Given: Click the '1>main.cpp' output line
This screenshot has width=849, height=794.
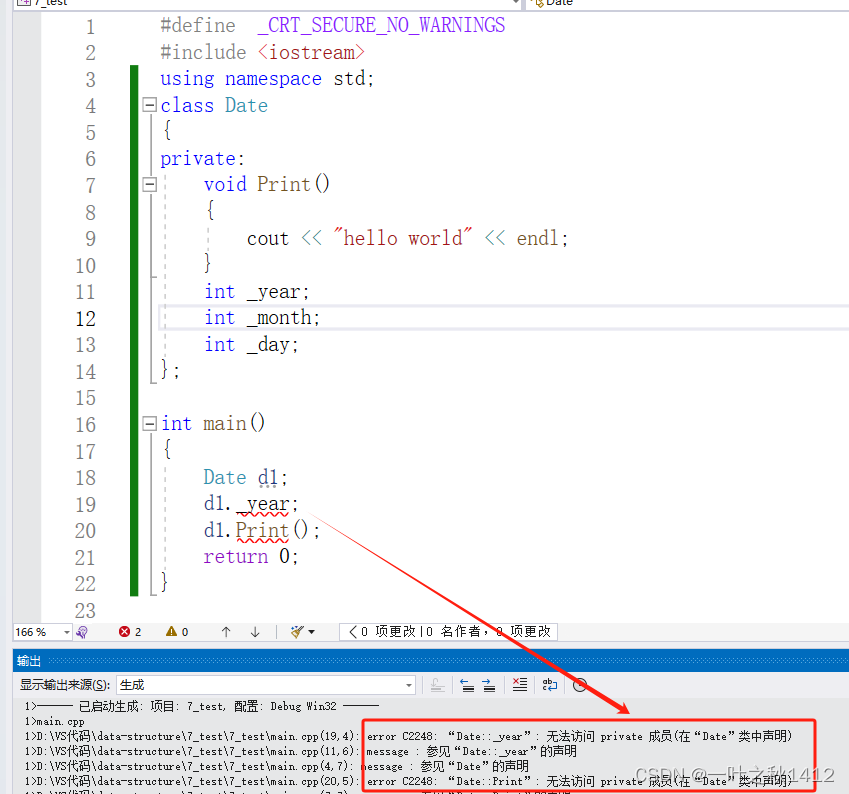Looking at the screenshot, I should tap(55, 721).
